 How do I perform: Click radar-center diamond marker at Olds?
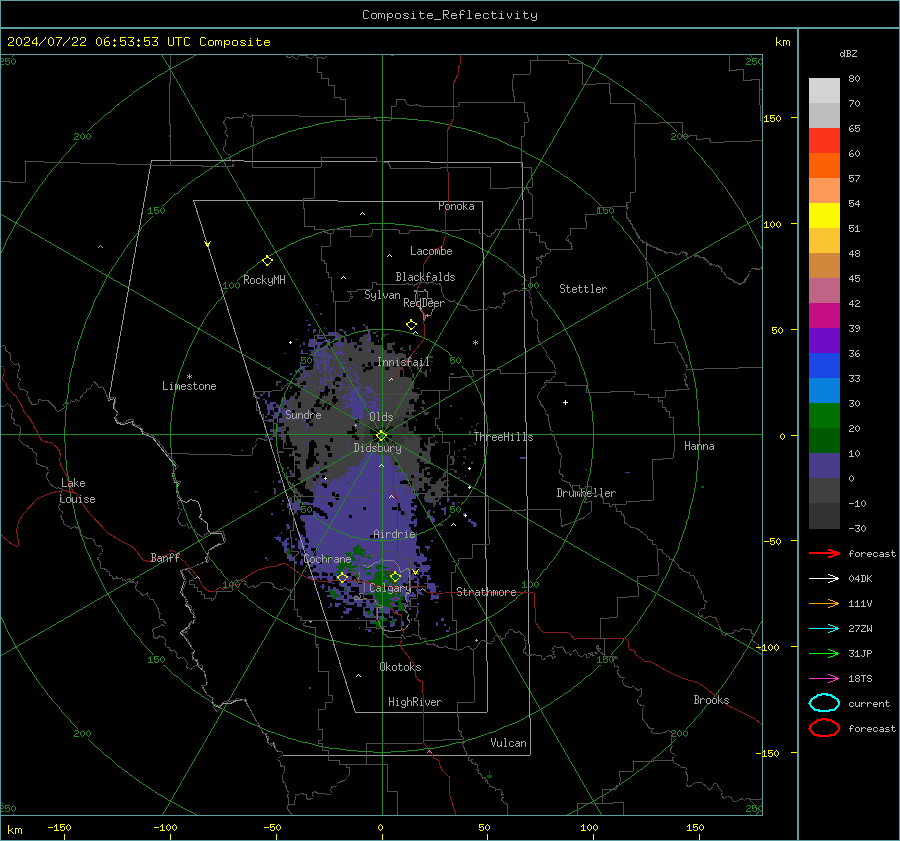[381, 436]
